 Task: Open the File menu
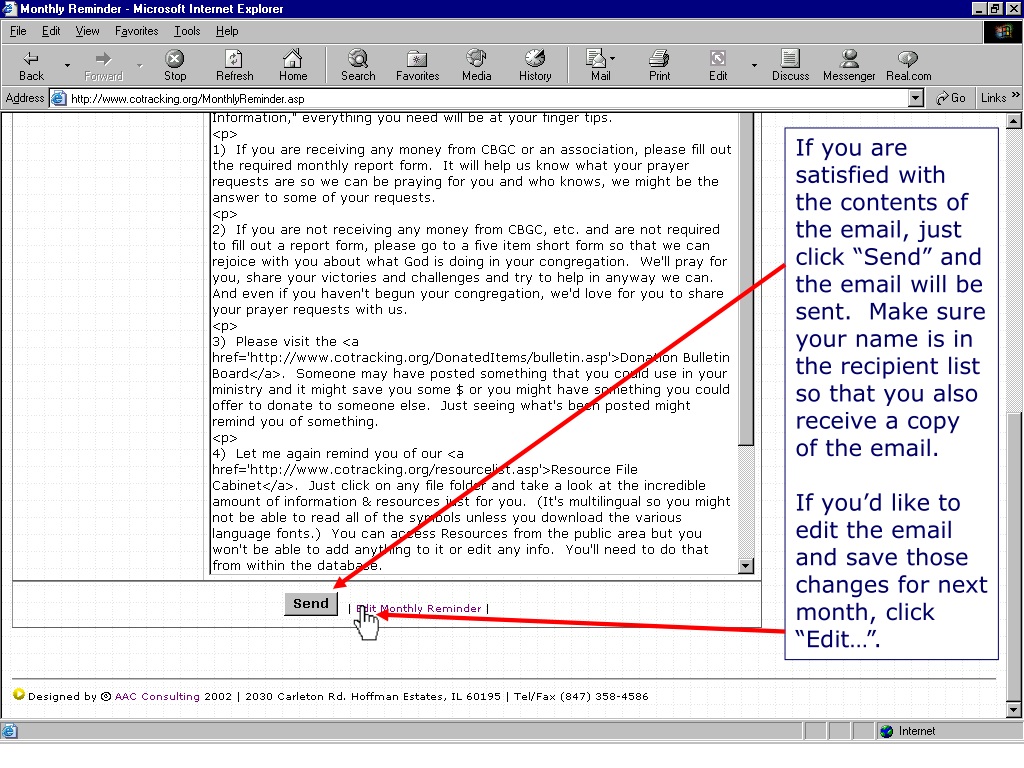click(18, 31)
